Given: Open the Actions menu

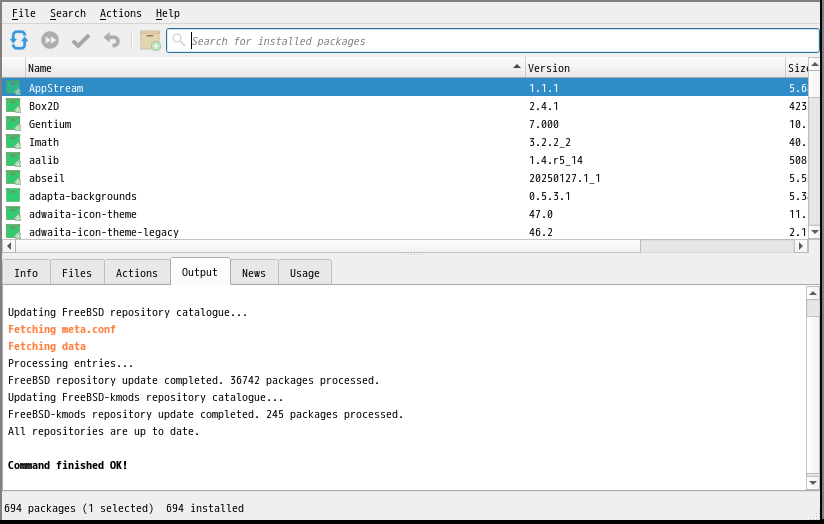Looking at the screenshot, I should click(120, 13).
